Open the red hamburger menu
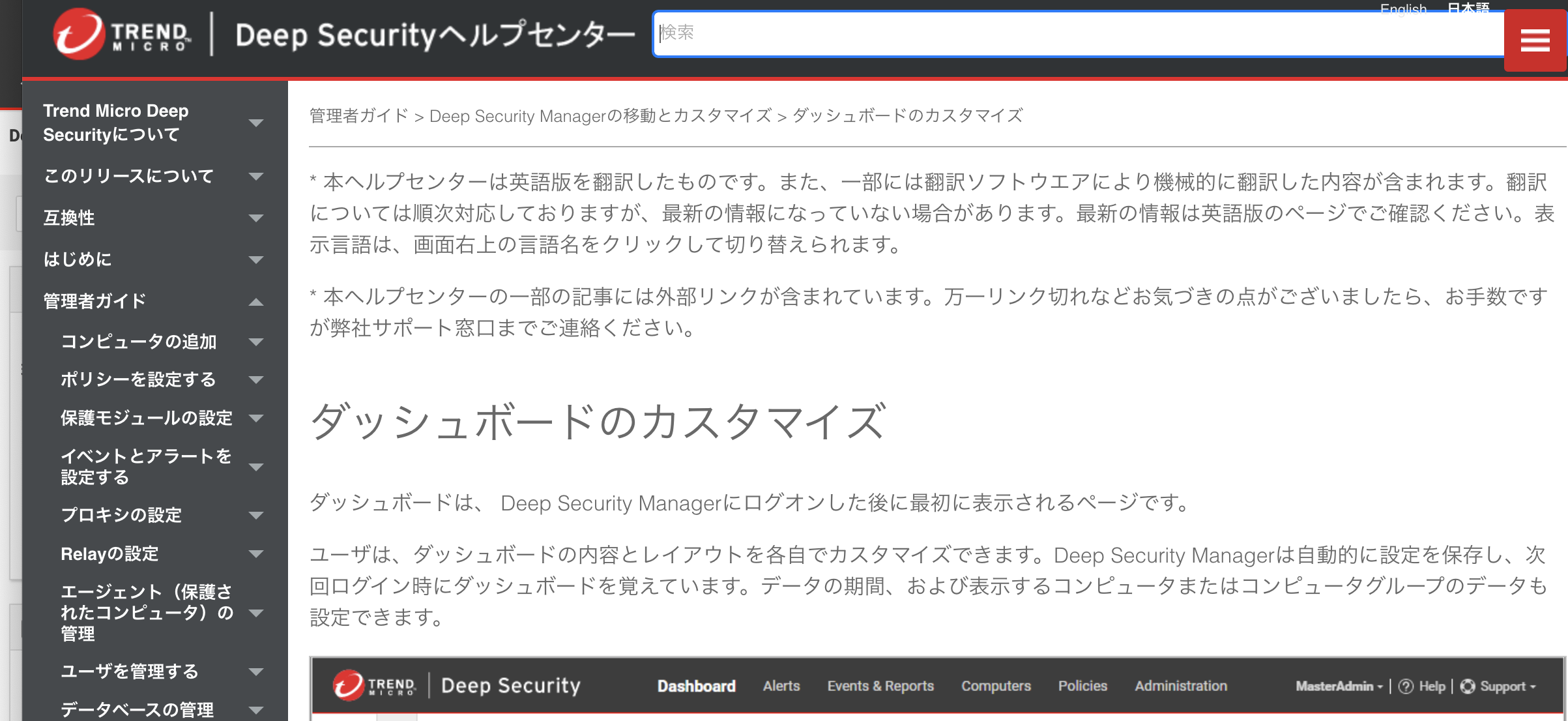The width and height of the screenshot is (1568, 721). click(x=1535, y=40)
